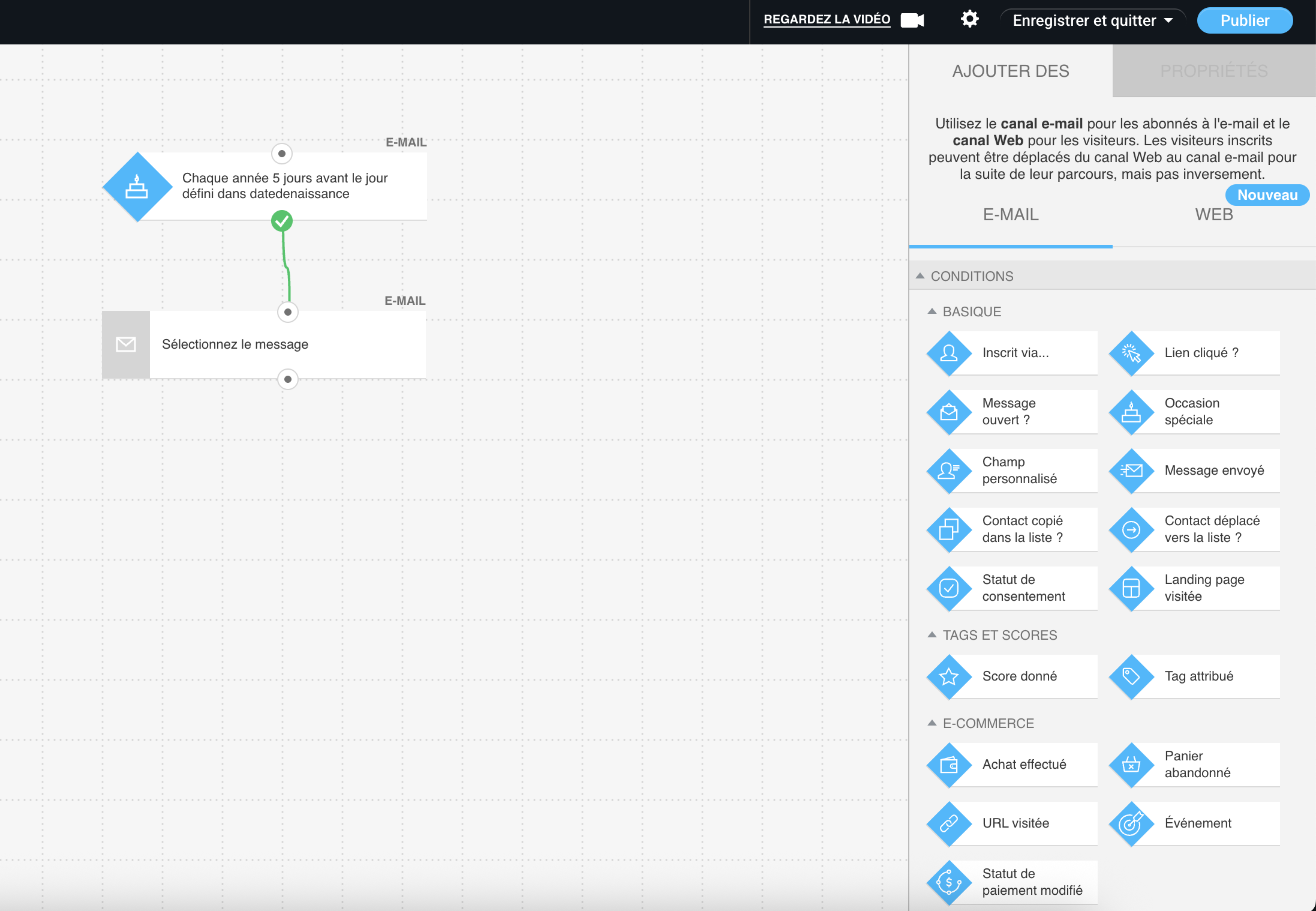
Task: Open the PROPRIÉTÉS tab
Action: pyautogui.click(x=1213, y=71)
